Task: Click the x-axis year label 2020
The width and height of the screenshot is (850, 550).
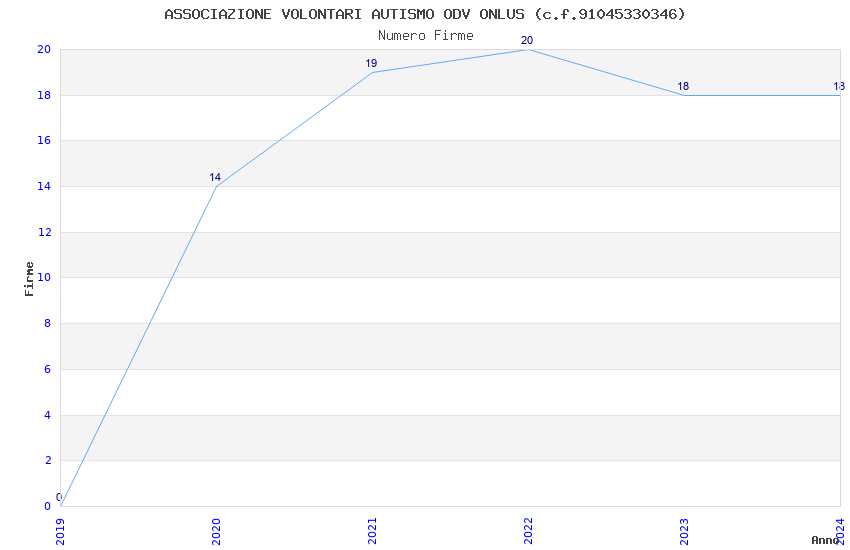Action: [216, 532]
